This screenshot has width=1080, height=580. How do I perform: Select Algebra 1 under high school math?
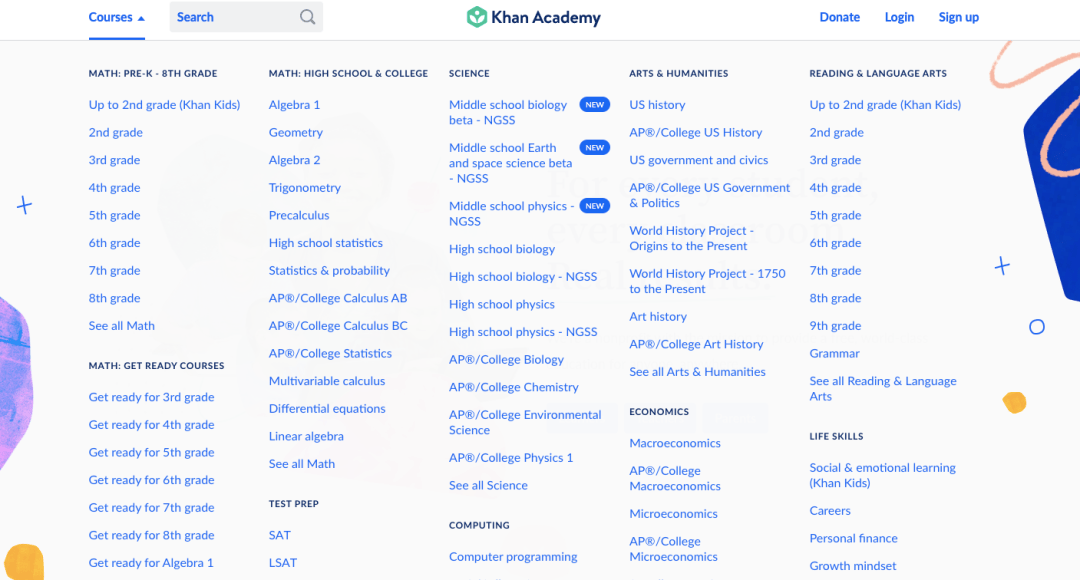tap(294, 105)
